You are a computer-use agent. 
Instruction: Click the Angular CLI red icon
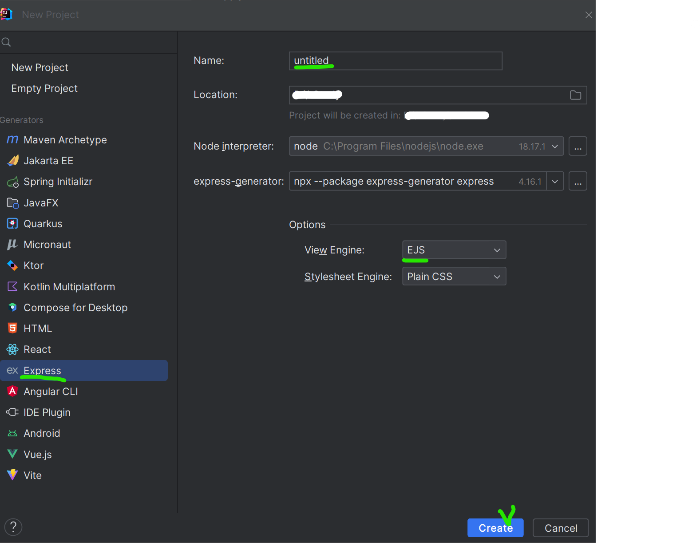[x=12, y=392]
